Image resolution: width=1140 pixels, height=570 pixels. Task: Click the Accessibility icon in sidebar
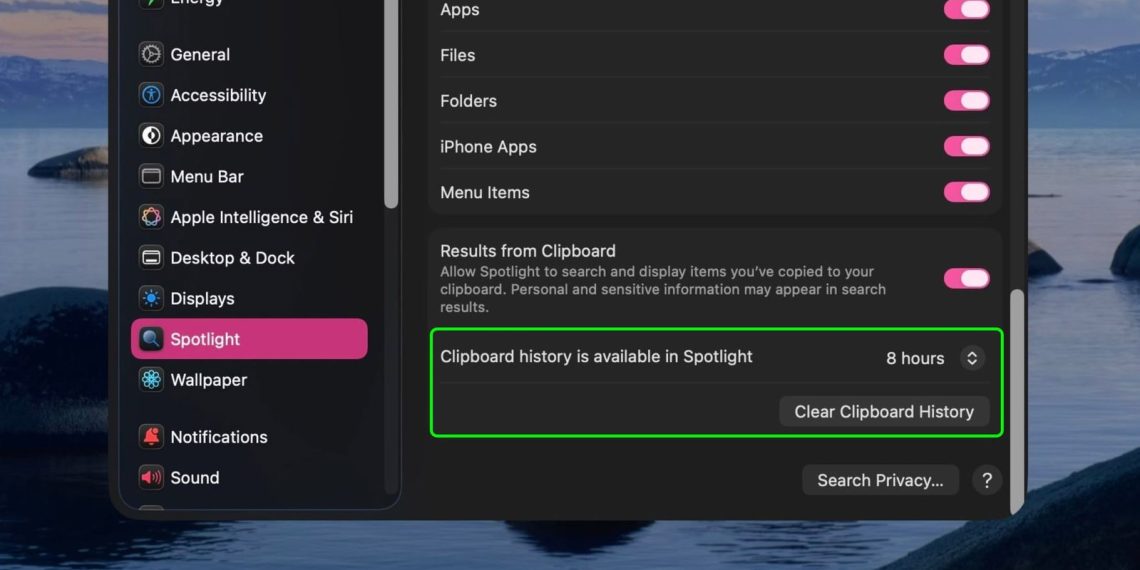point(151,95)
